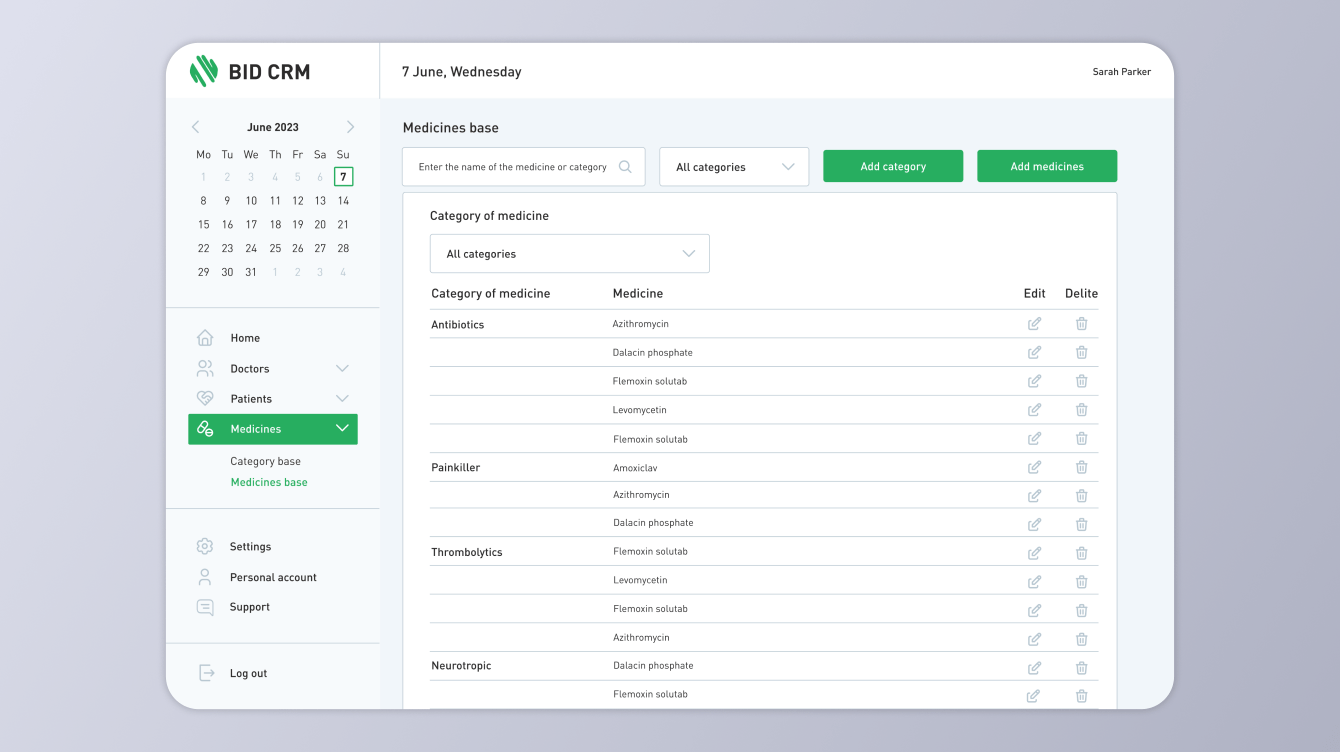The image size is (1340, 752).
Task: Click the Delite column header
Action: 1081,294
